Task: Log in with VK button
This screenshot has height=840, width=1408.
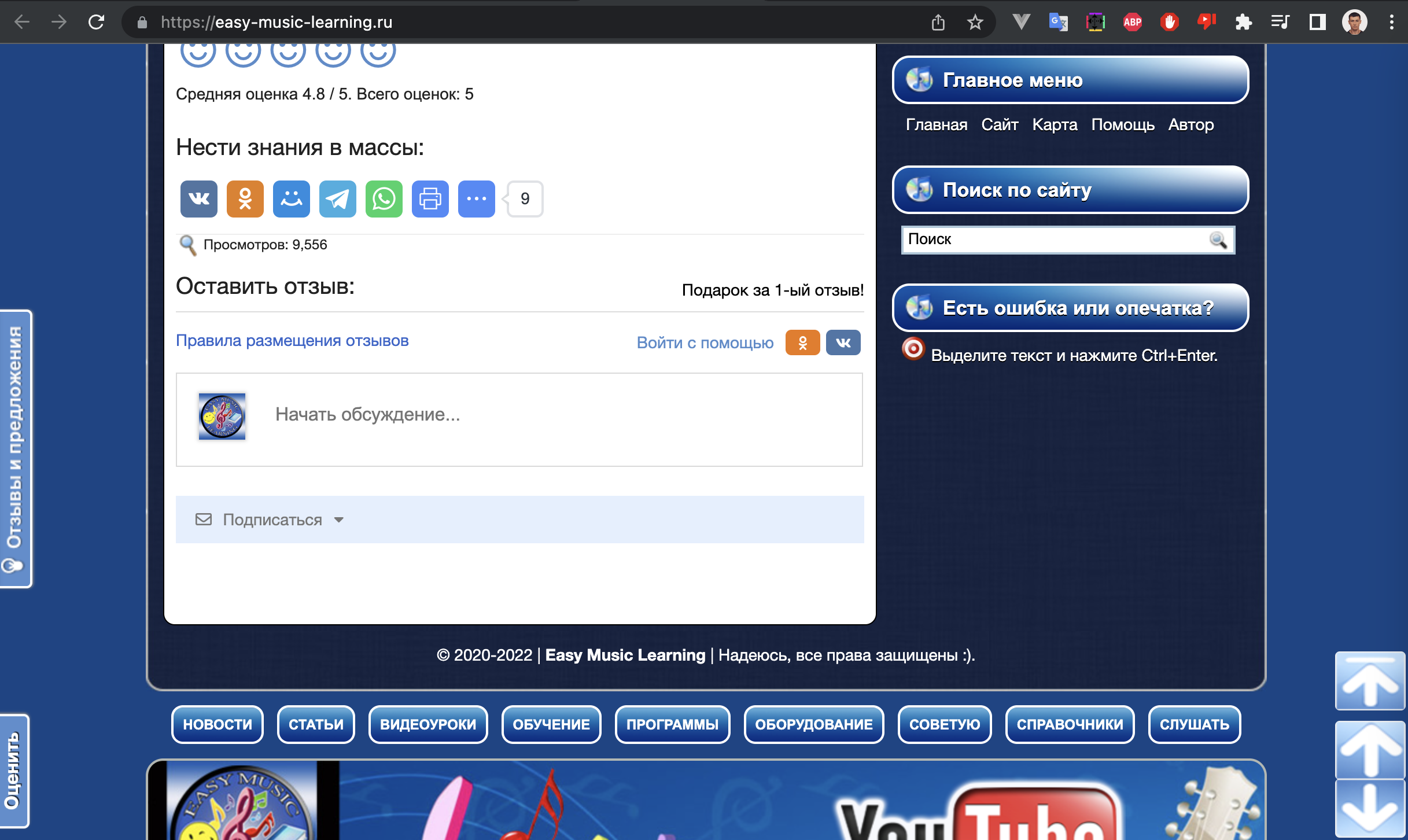Action: click(x=843, y=342)
